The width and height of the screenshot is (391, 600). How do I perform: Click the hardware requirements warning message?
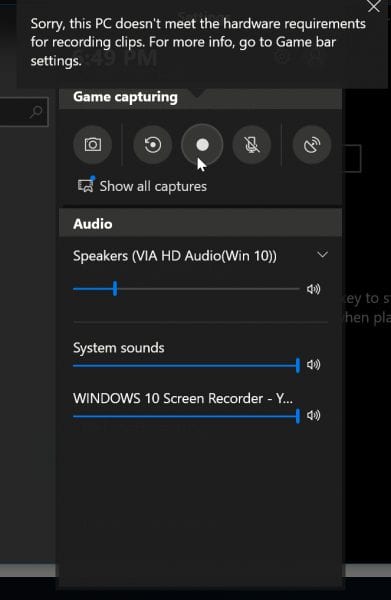[198, 42]
